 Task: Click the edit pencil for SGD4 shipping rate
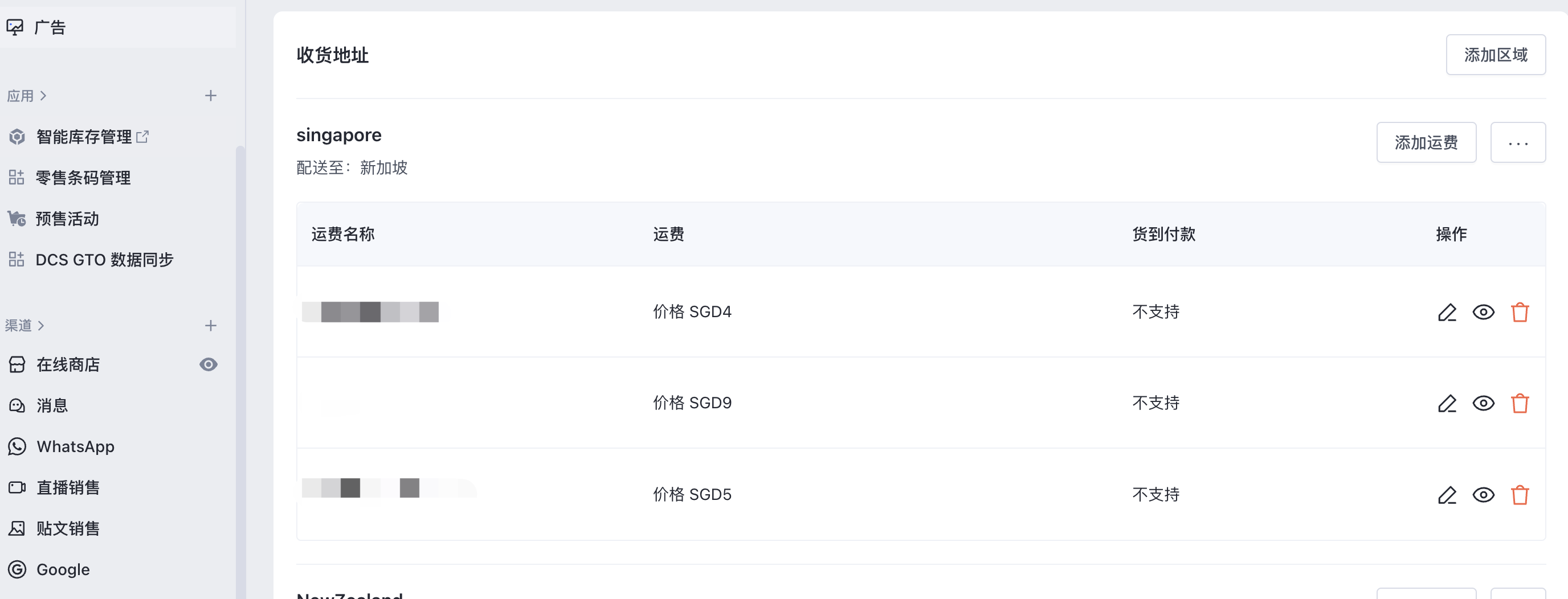point(1447,313)
